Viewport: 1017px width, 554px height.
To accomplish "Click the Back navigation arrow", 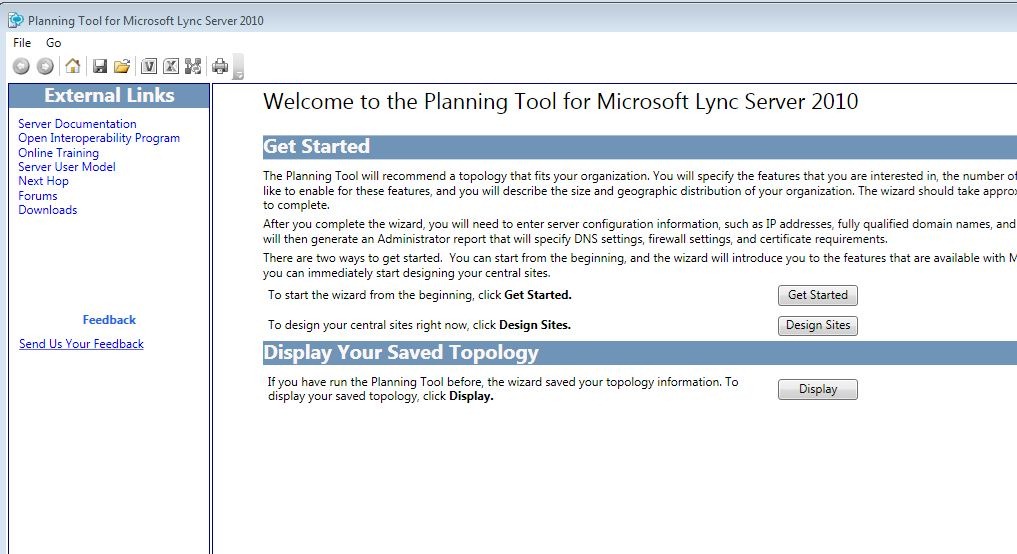I will click(21, 66).
